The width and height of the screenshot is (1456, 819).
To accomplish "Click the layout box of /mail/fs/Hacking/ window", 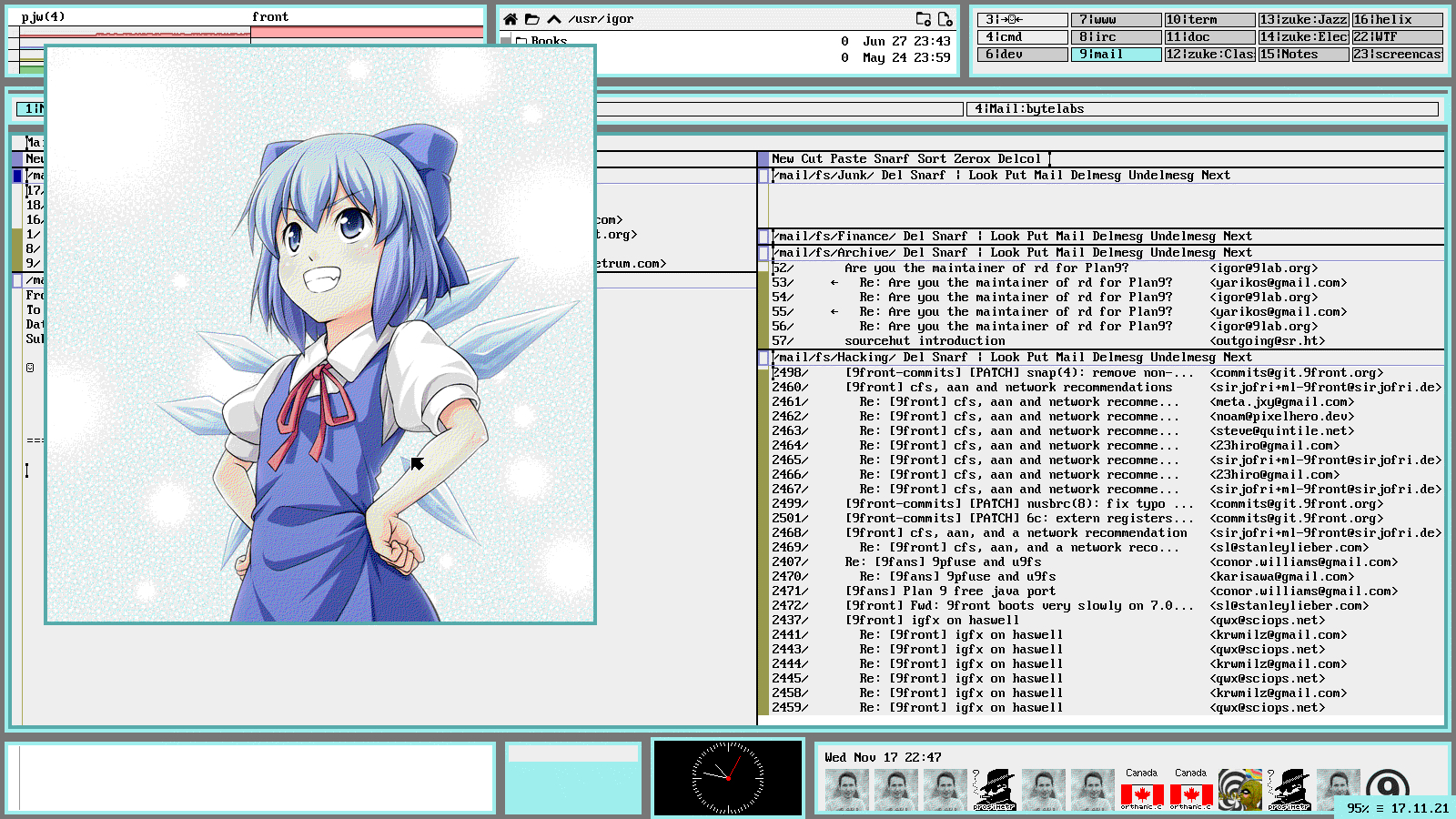I will tap(764, 359).
